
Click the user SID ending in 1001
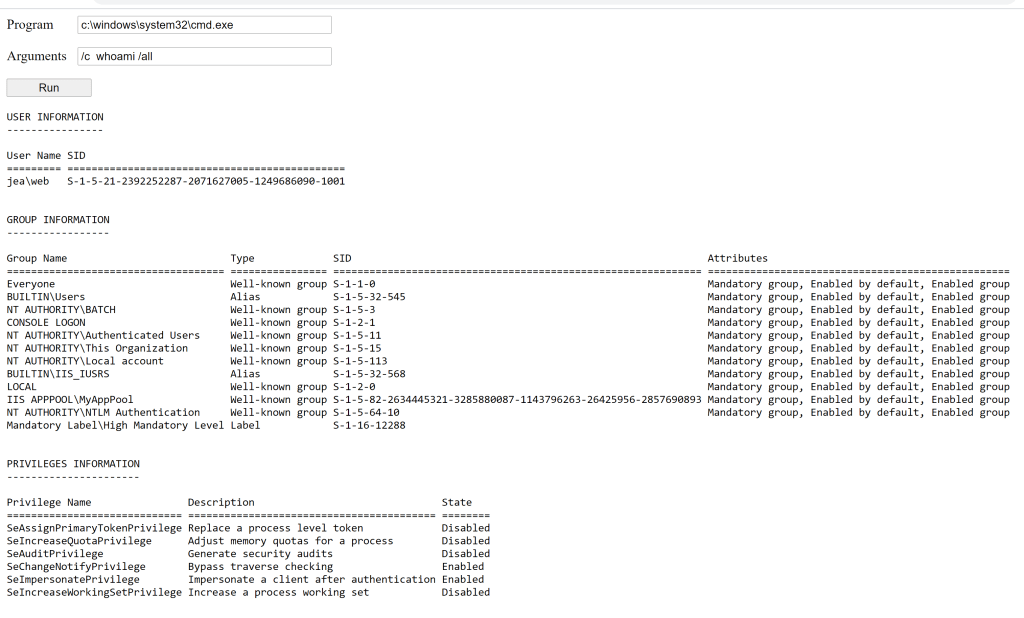click(206, 181)
